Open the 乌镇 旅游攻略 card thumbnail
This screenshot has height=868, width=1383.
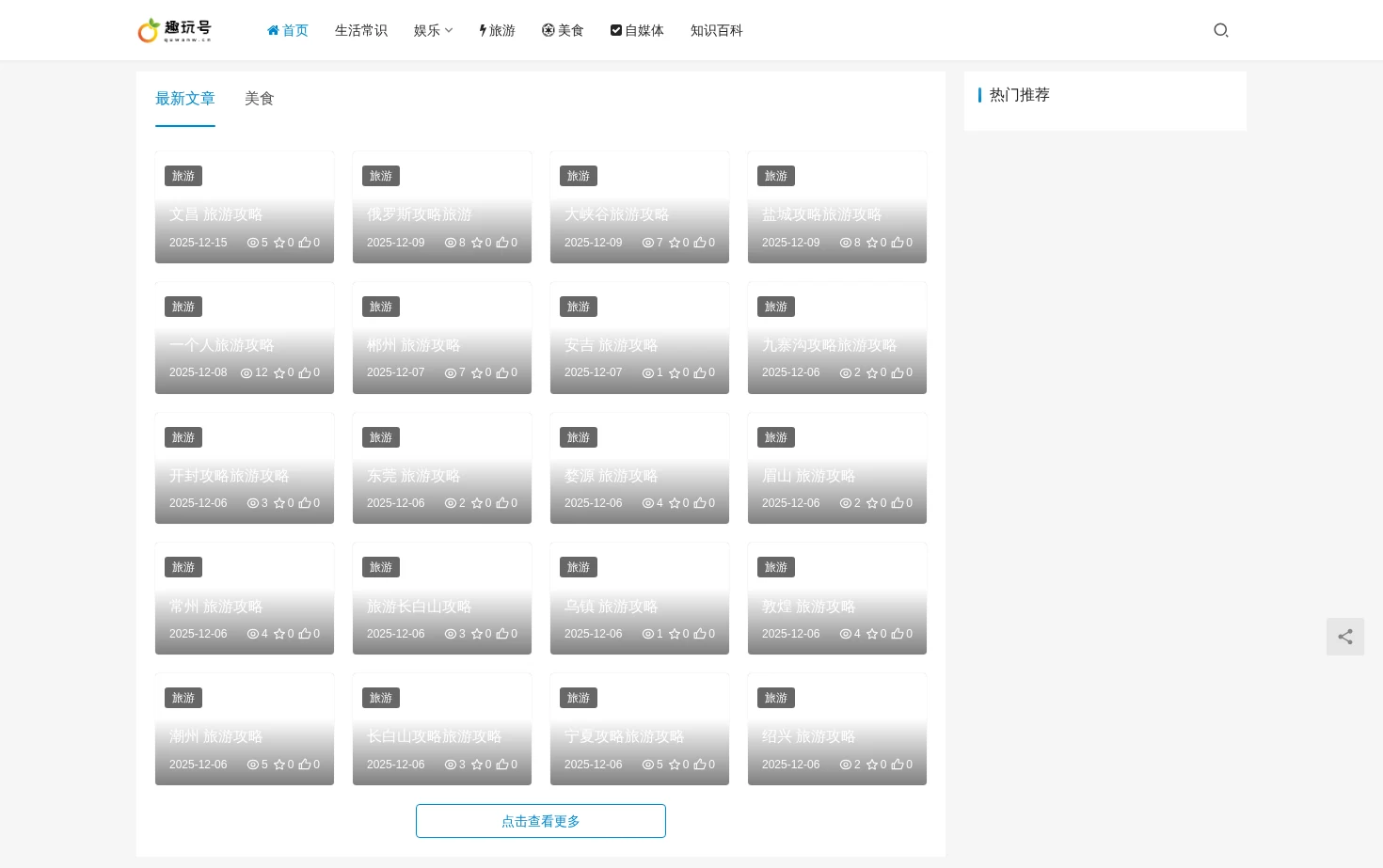point(640,598)
